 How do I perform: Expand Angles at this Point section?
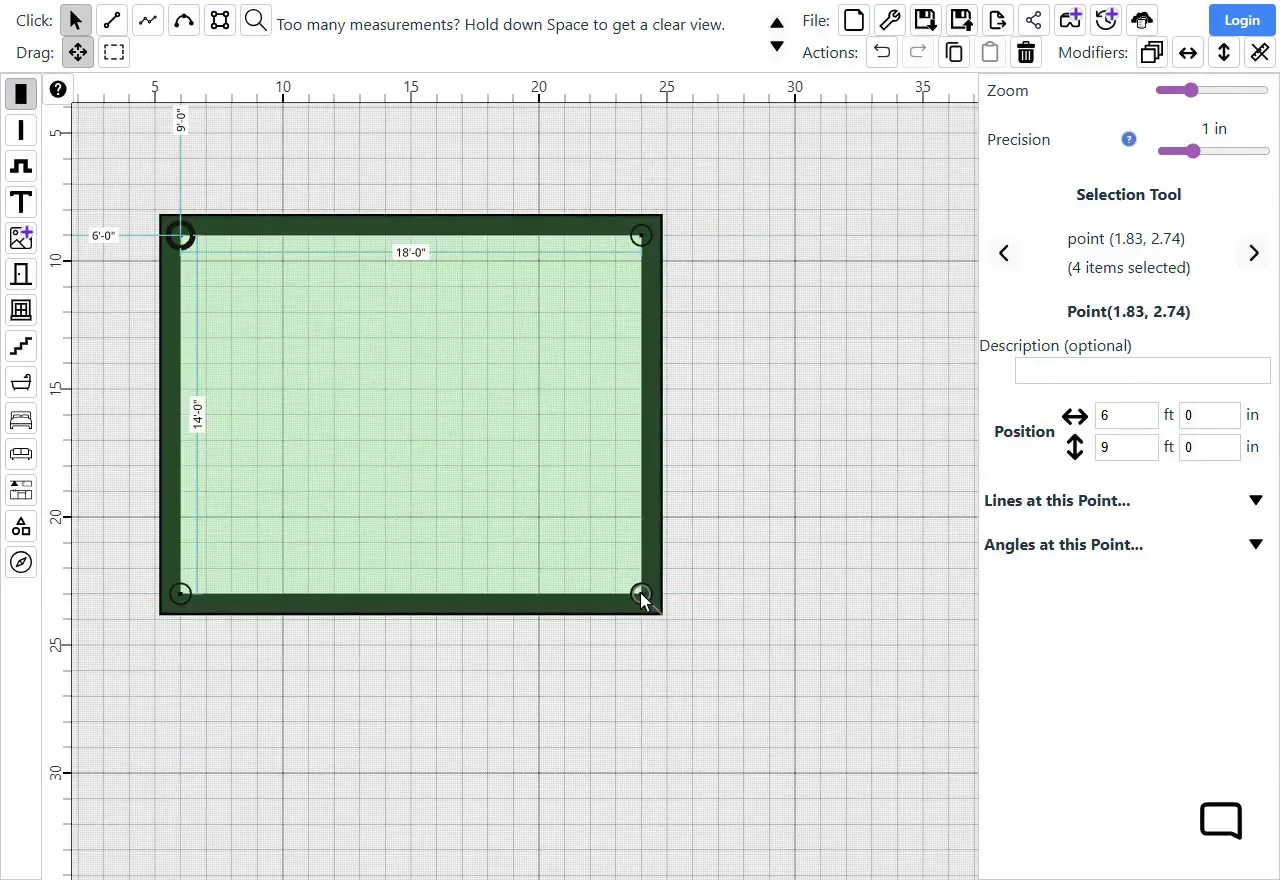click(1257, 544)
